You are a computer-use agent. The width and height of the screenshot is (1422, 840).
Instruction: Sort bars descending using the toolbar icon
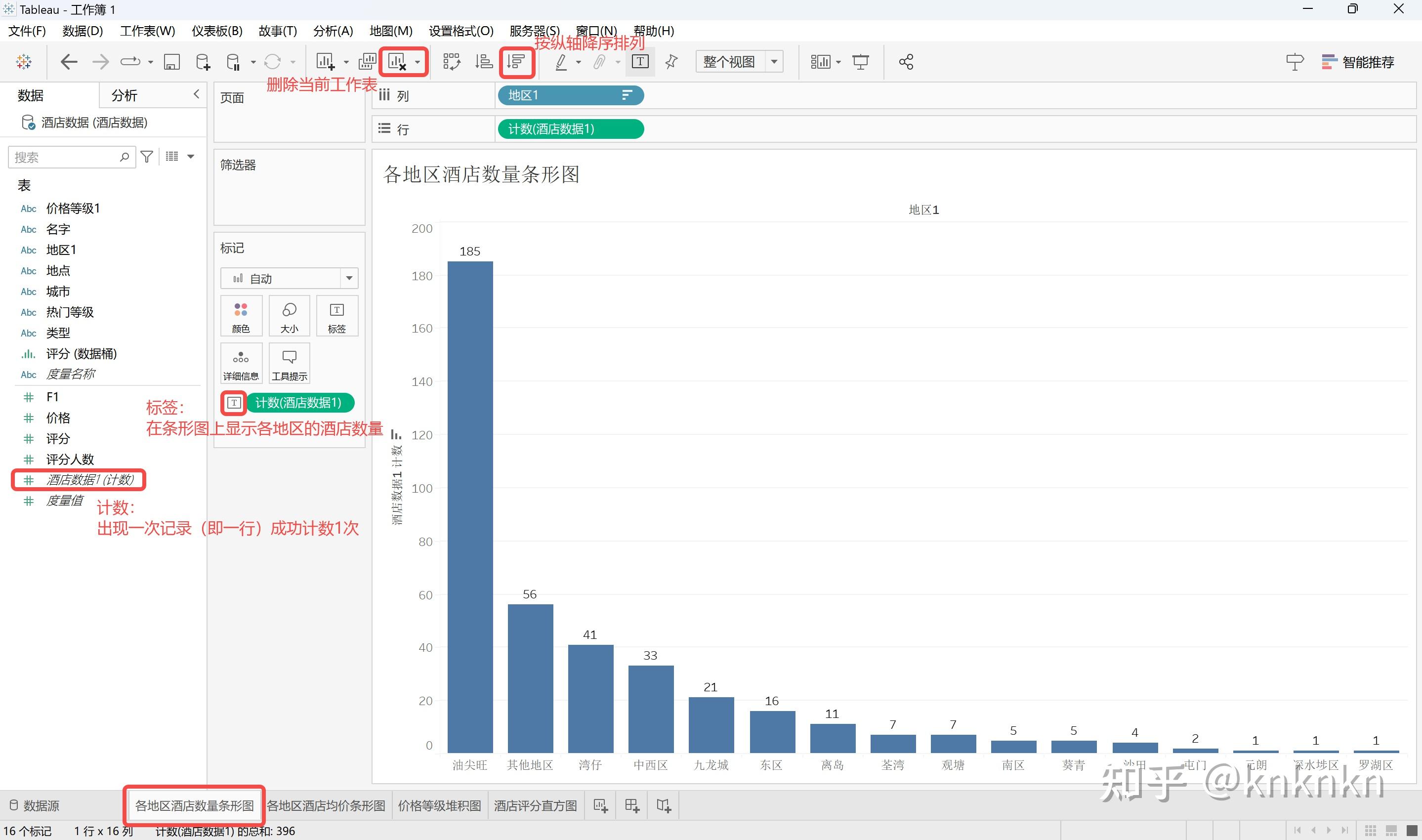[x=516, y=62]
